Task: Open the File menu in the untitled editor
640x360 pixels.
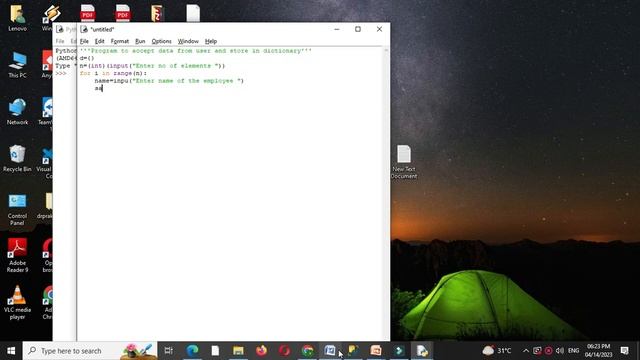Action: pyautogui.click(x=84, y=41)
